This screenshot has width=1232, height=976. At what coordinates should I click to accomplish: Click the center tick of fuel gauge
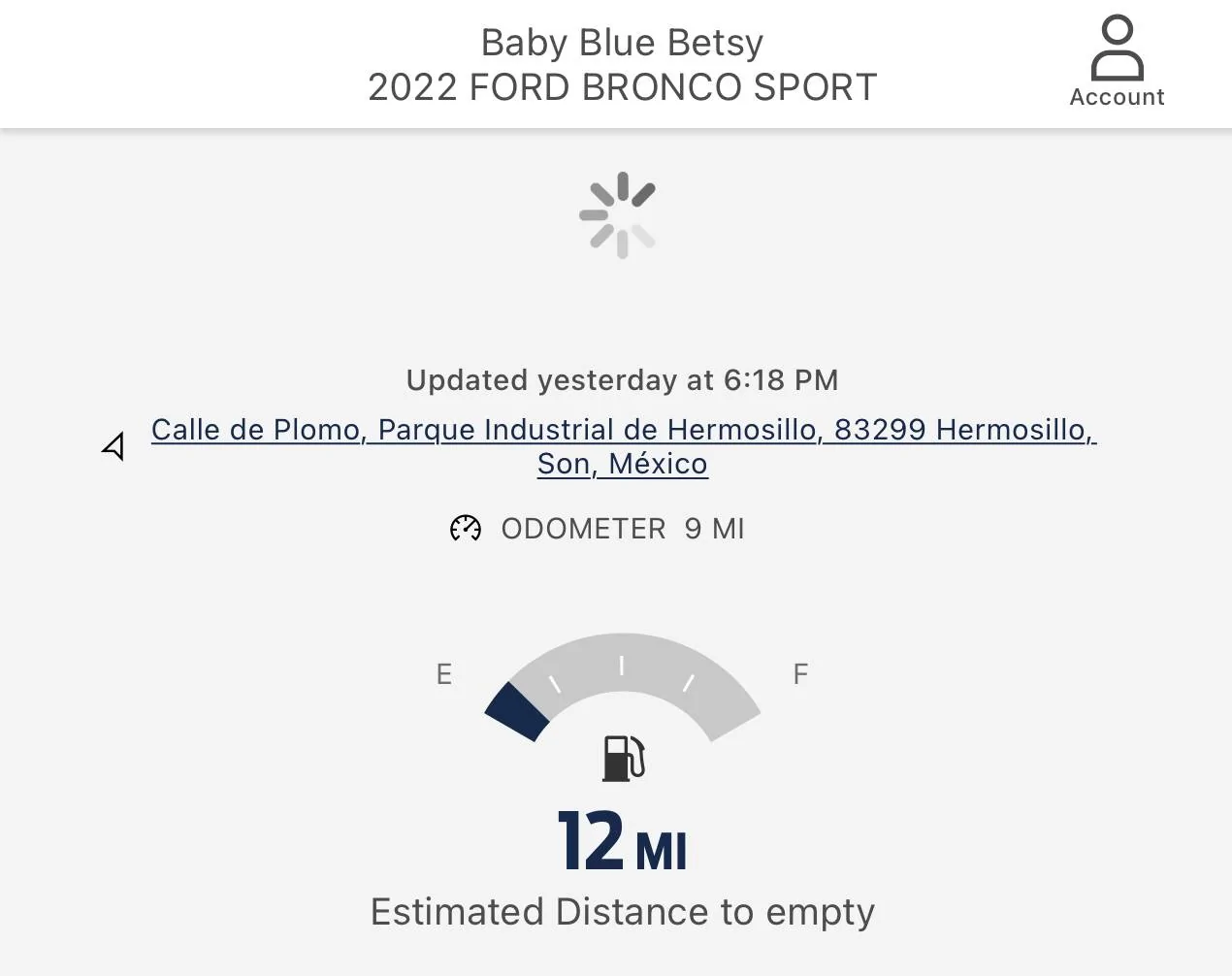pos(622,666)
